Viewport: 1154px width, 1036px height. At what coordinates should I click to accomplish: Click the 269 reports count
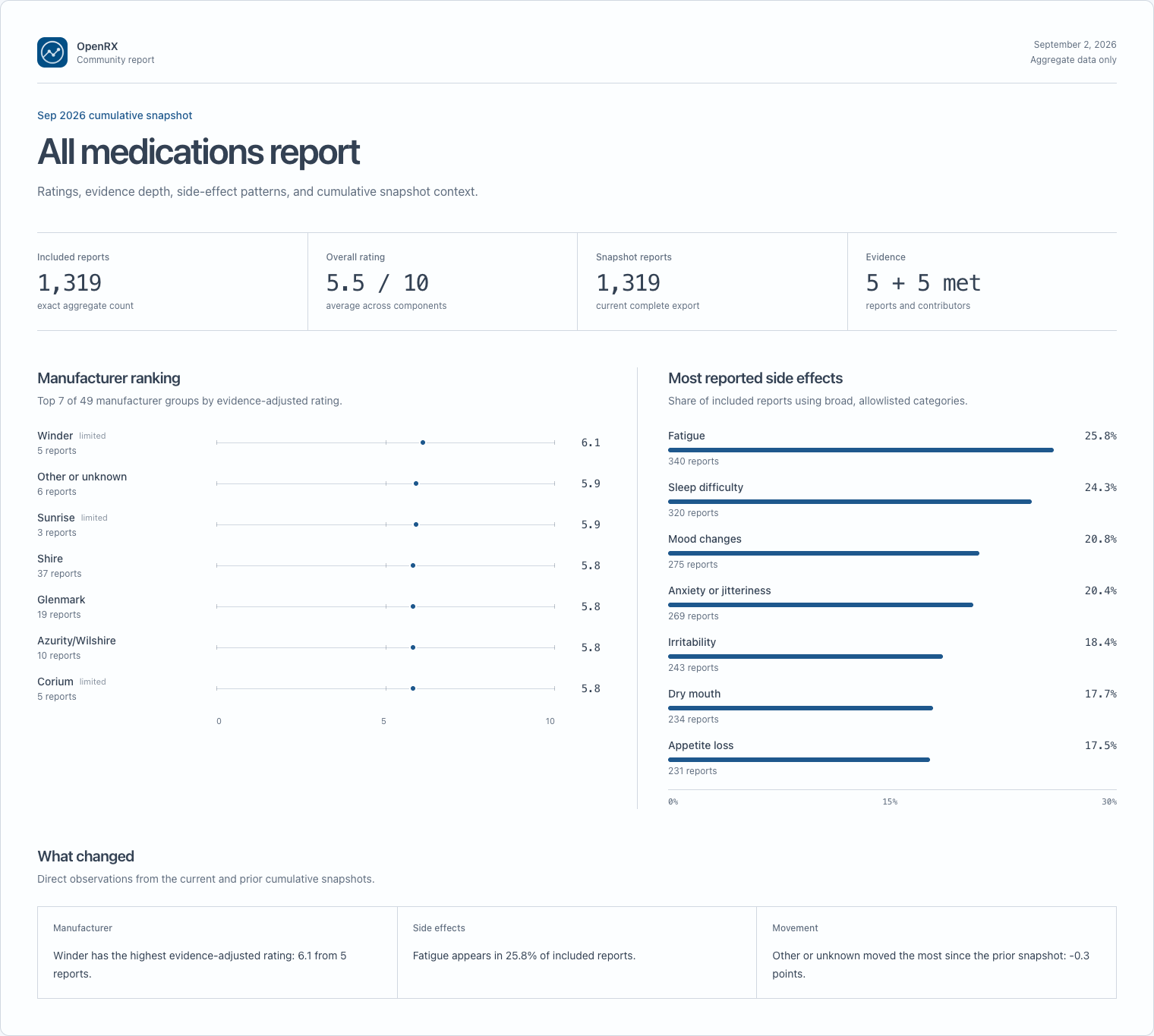[693, 616]
